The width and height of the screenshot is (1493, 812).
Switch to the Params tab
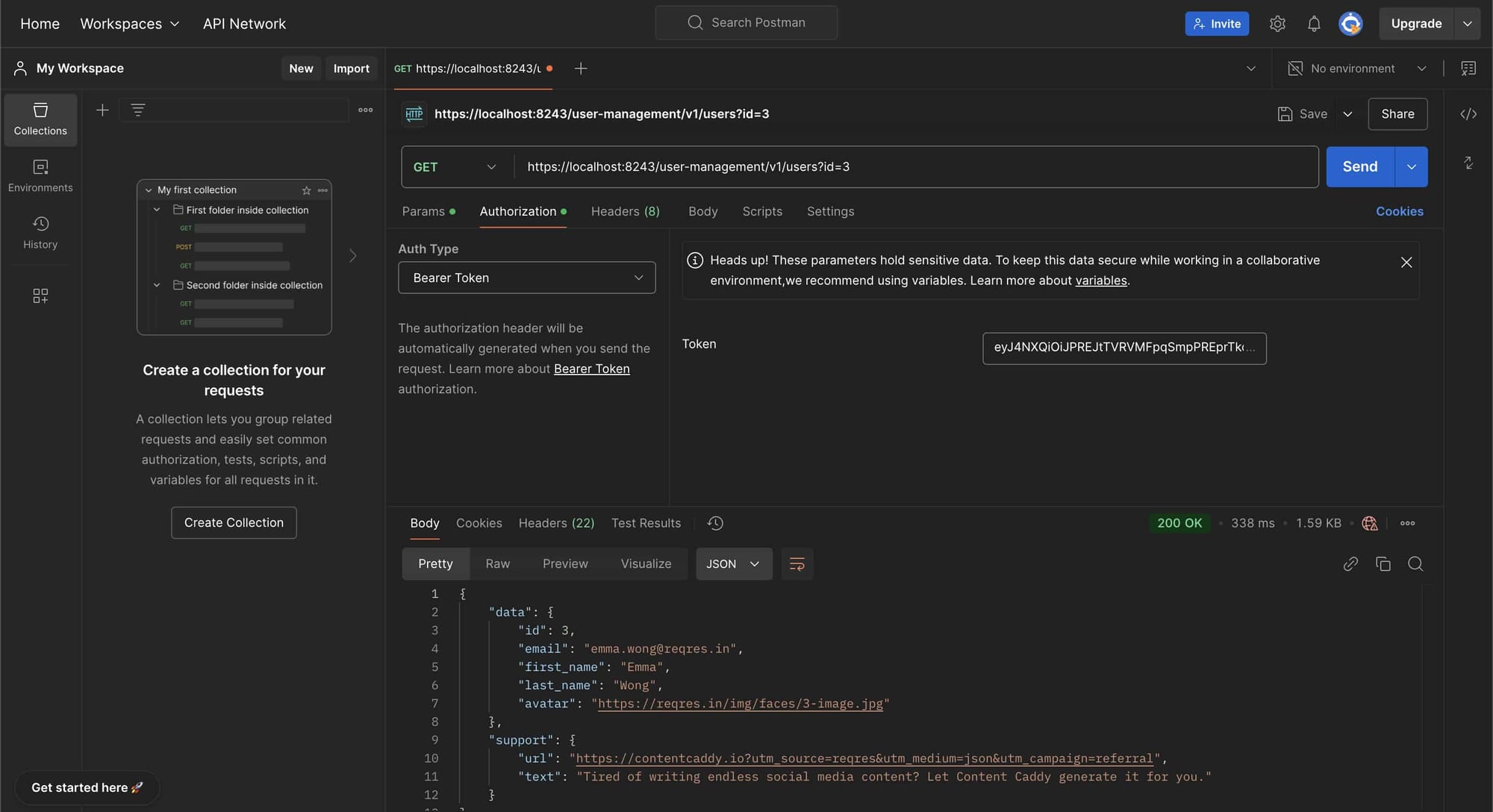[428, 212]
